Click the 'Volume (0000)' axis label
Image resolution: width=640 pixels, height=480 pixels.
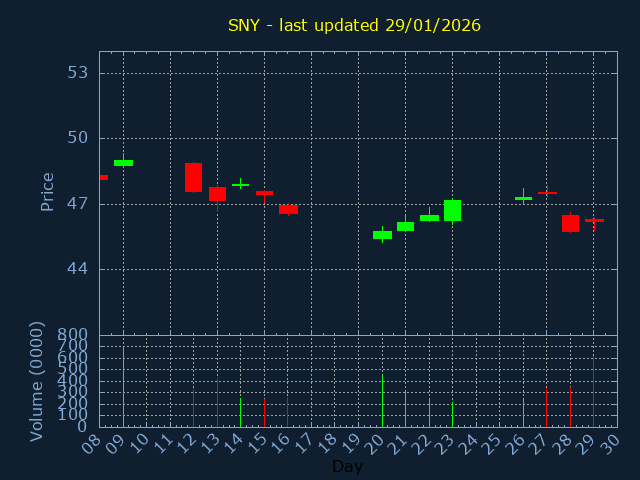[36, 382]
